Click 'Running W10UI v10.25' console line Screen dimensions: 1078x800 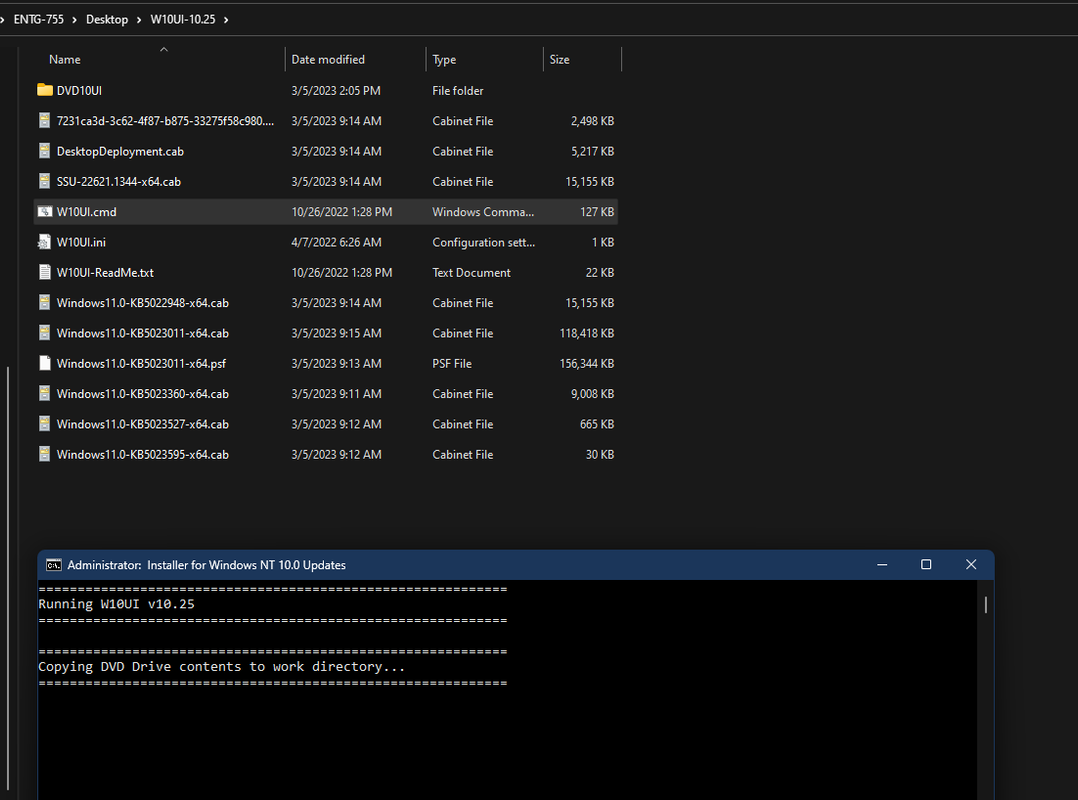(x=116, y=604)
